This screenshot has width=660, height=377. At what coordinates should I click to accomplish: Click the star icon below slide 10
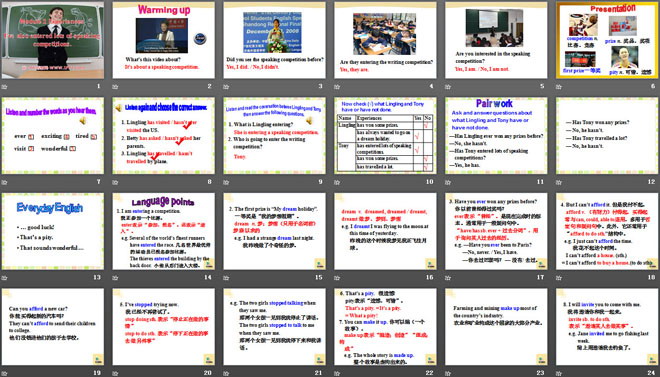point(337,182)
